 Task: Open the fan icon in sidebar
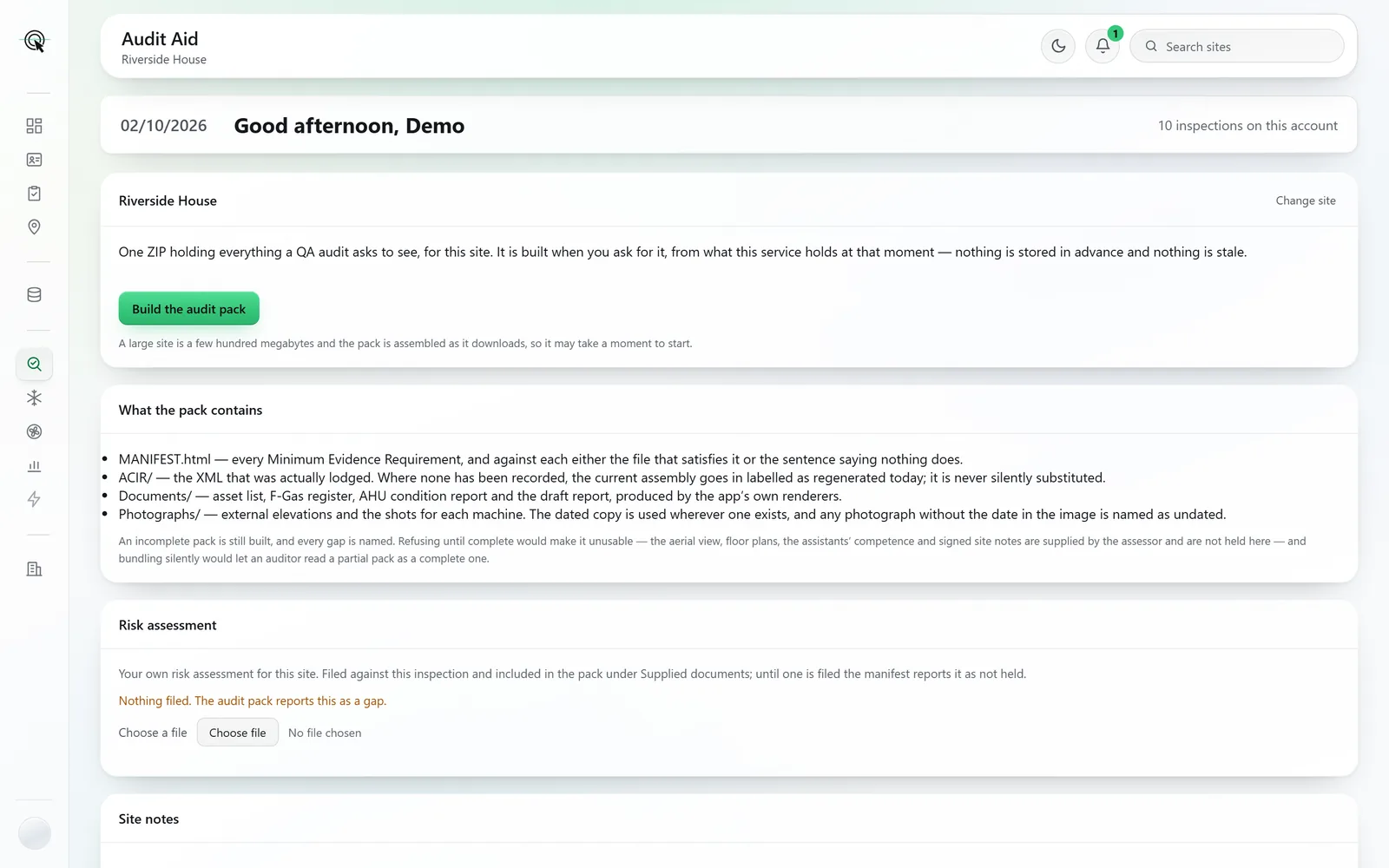34,431
